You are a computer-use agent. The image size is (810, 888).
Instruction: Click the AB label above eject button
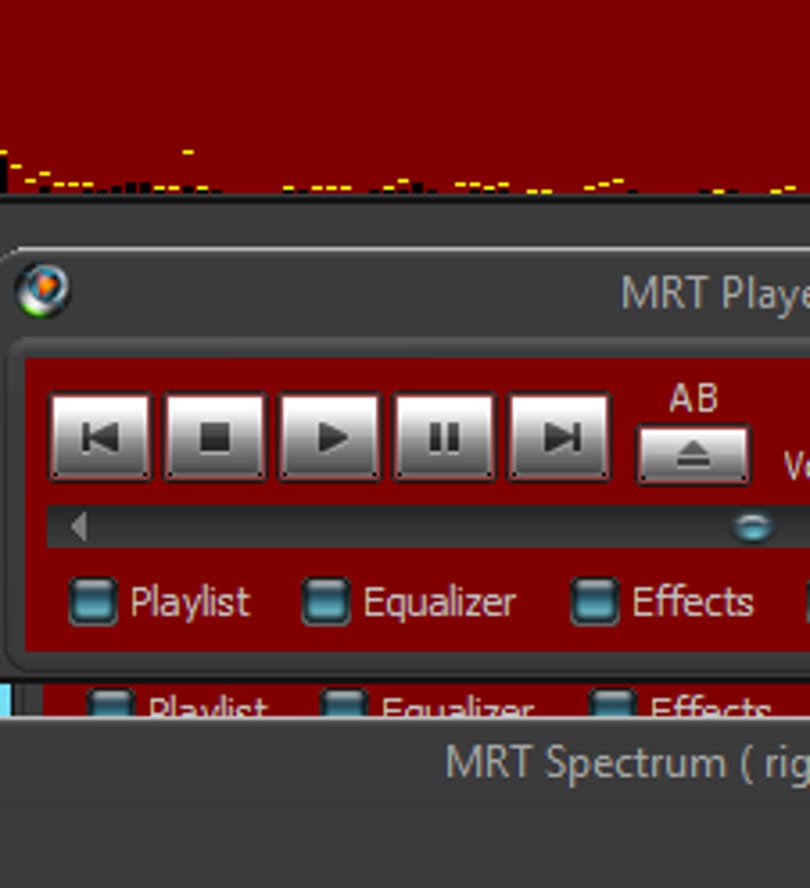pos(694,398)
